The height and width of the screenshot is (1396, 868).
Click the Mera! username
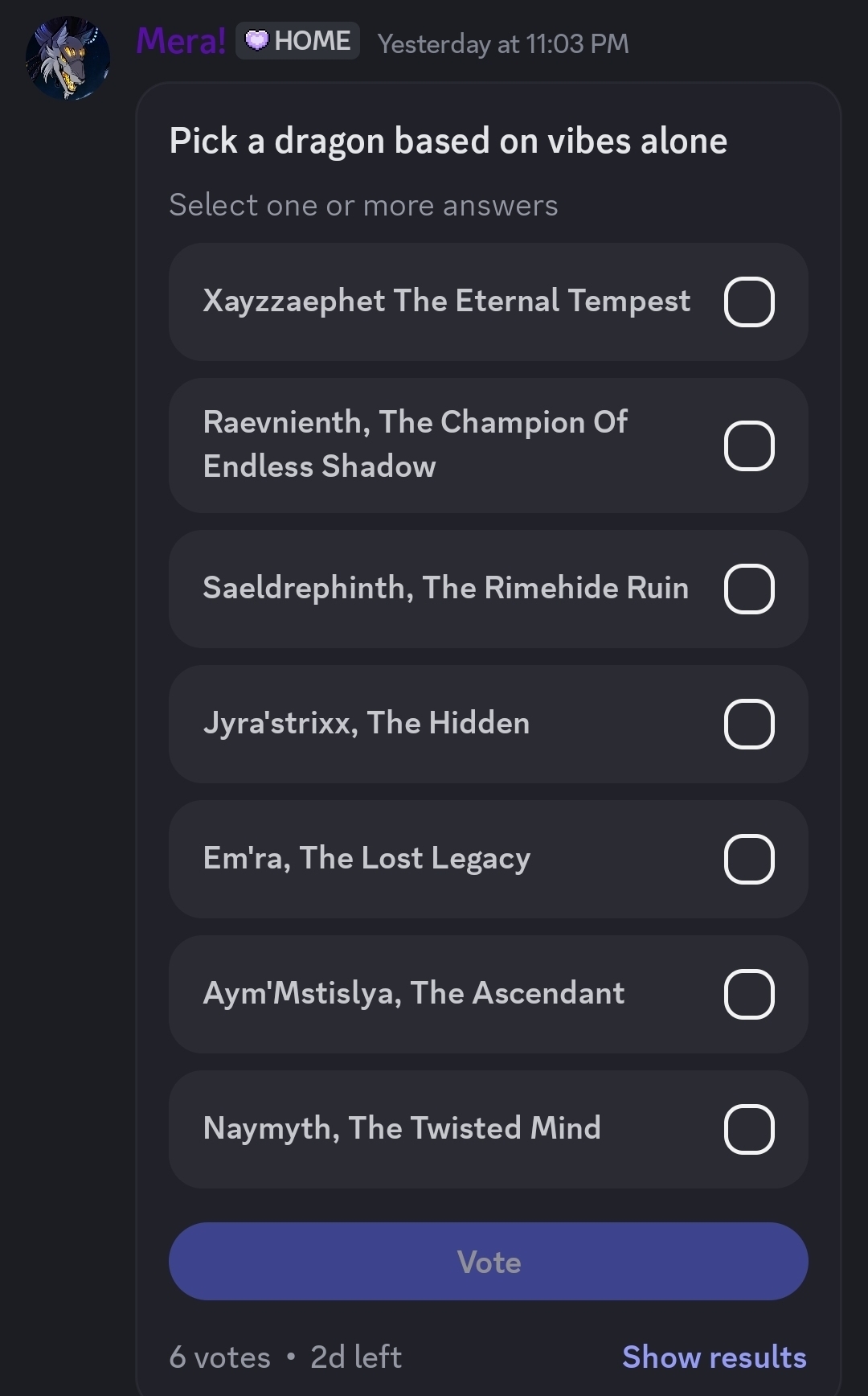point(181,41)
